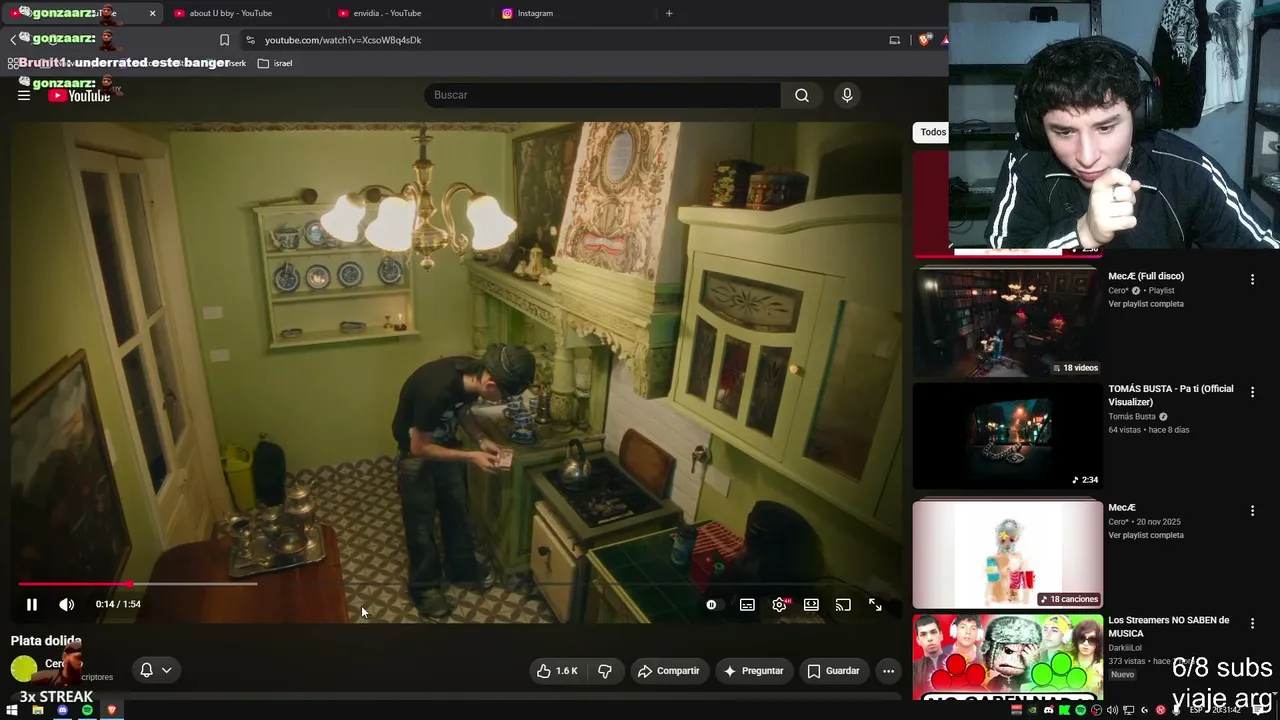Click the Guardar save button

pos(833,671)
